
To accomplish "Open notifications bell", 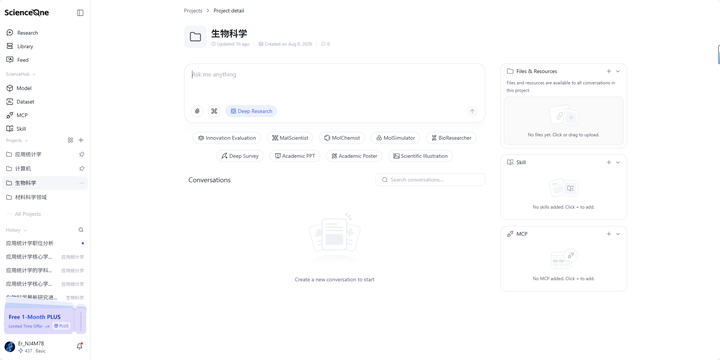I will coord(79,346).
